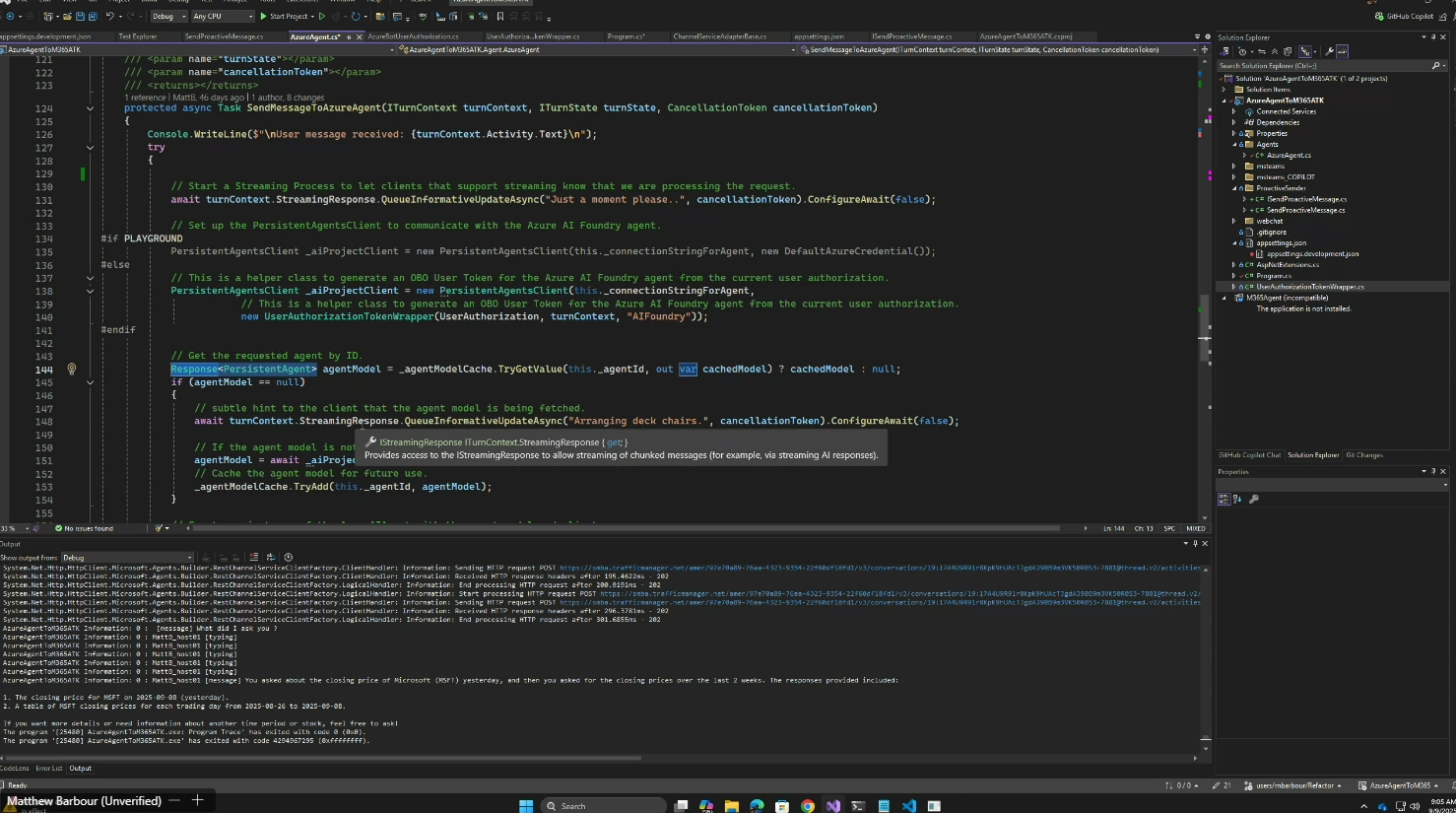Screen dimensions: 1456x813
Task: Click Properties panel wrench icon
Action: tap(1254, 499)
